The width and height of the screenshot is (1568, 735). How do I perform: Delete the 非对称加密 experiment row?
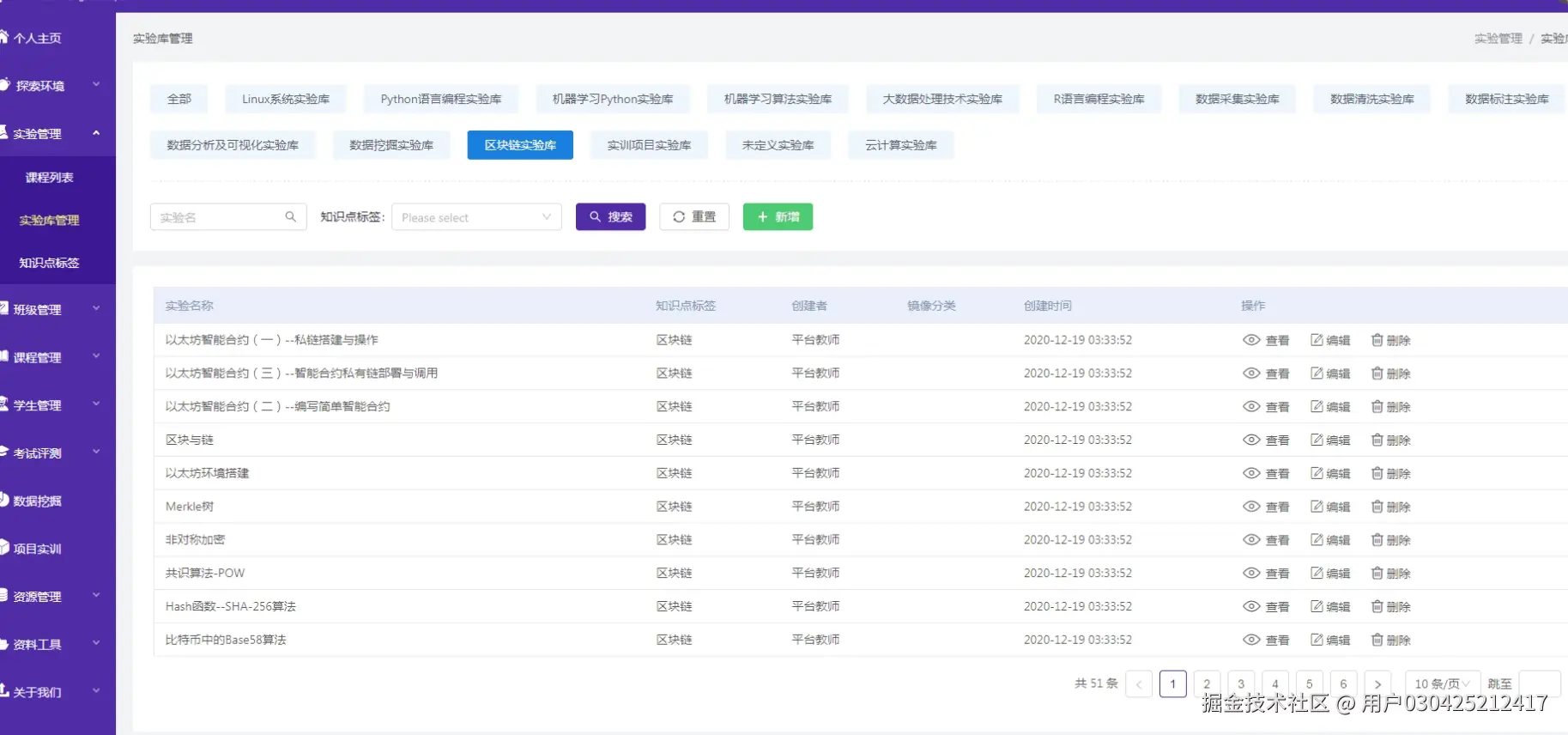(x=1390, y=540)
